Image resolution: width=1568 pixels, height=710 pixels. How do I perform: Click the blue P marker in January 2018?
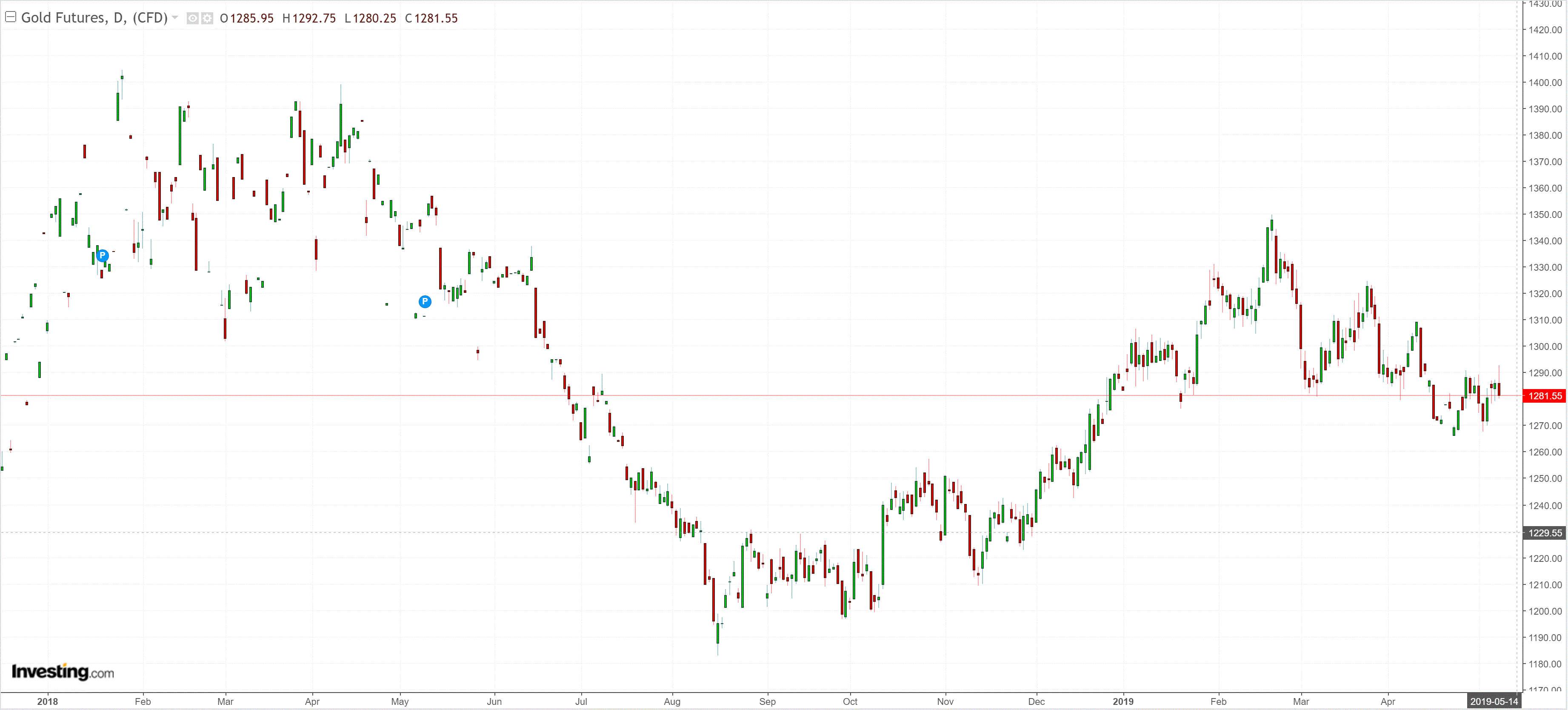102,255
